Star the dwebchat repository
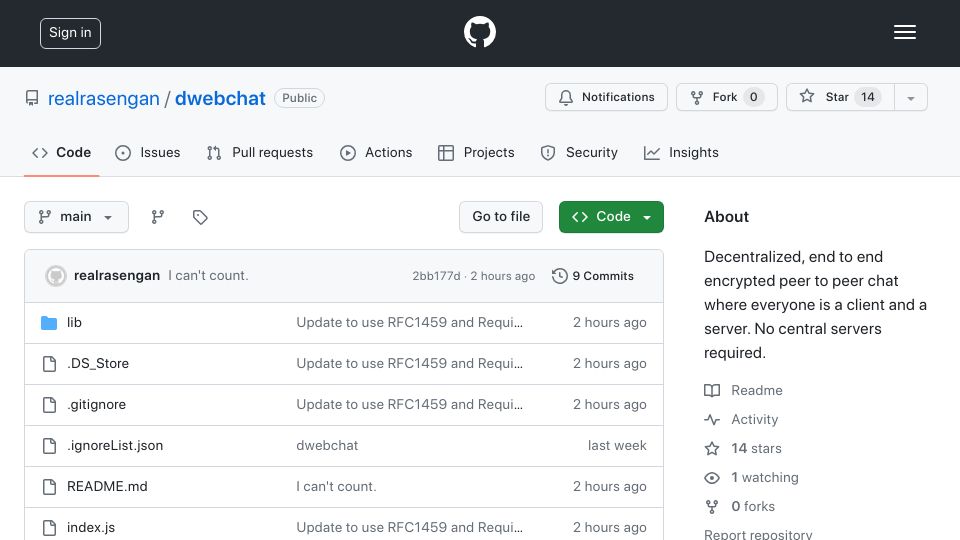This screenshot has width=960, height=540. click(840, 97)
